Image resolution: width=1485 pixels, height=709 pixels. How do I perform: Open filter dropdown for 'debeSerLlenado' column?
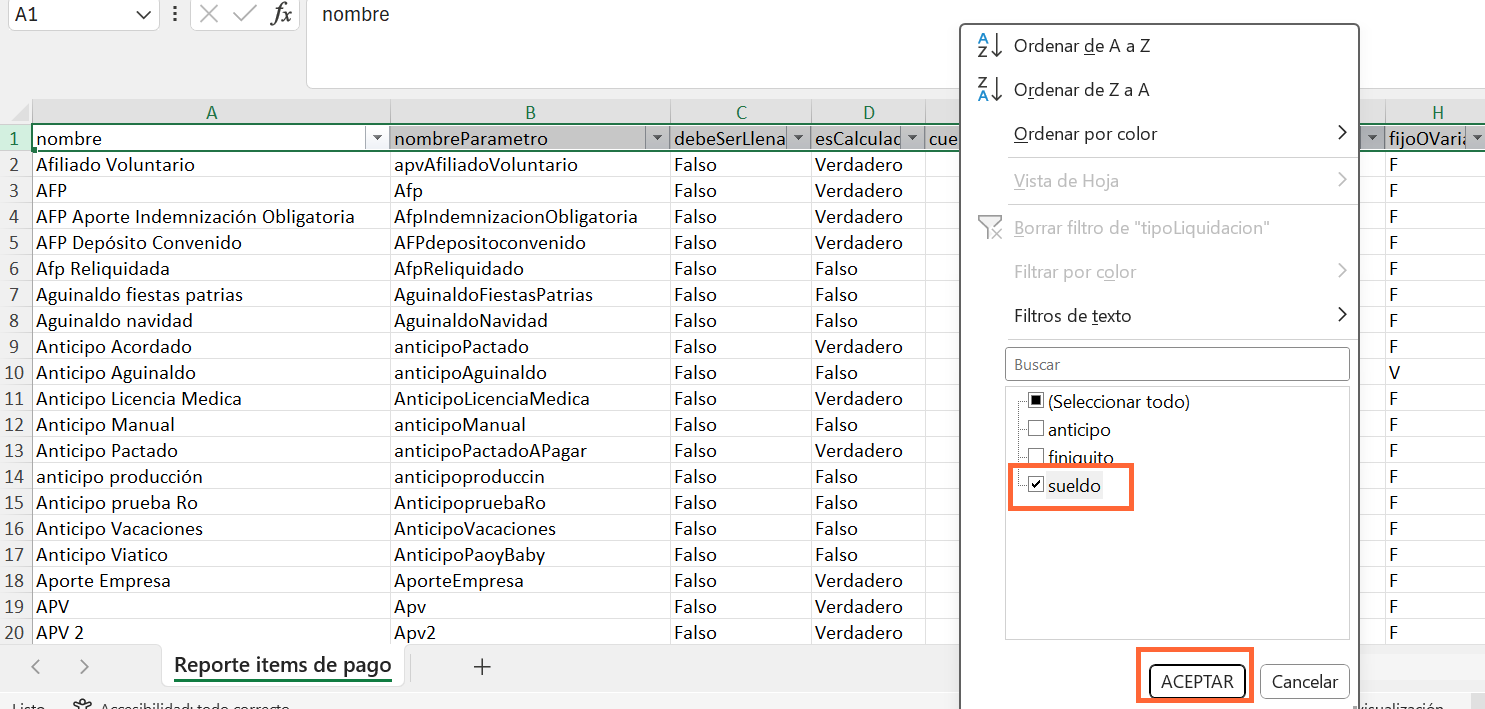click(798, 138)
